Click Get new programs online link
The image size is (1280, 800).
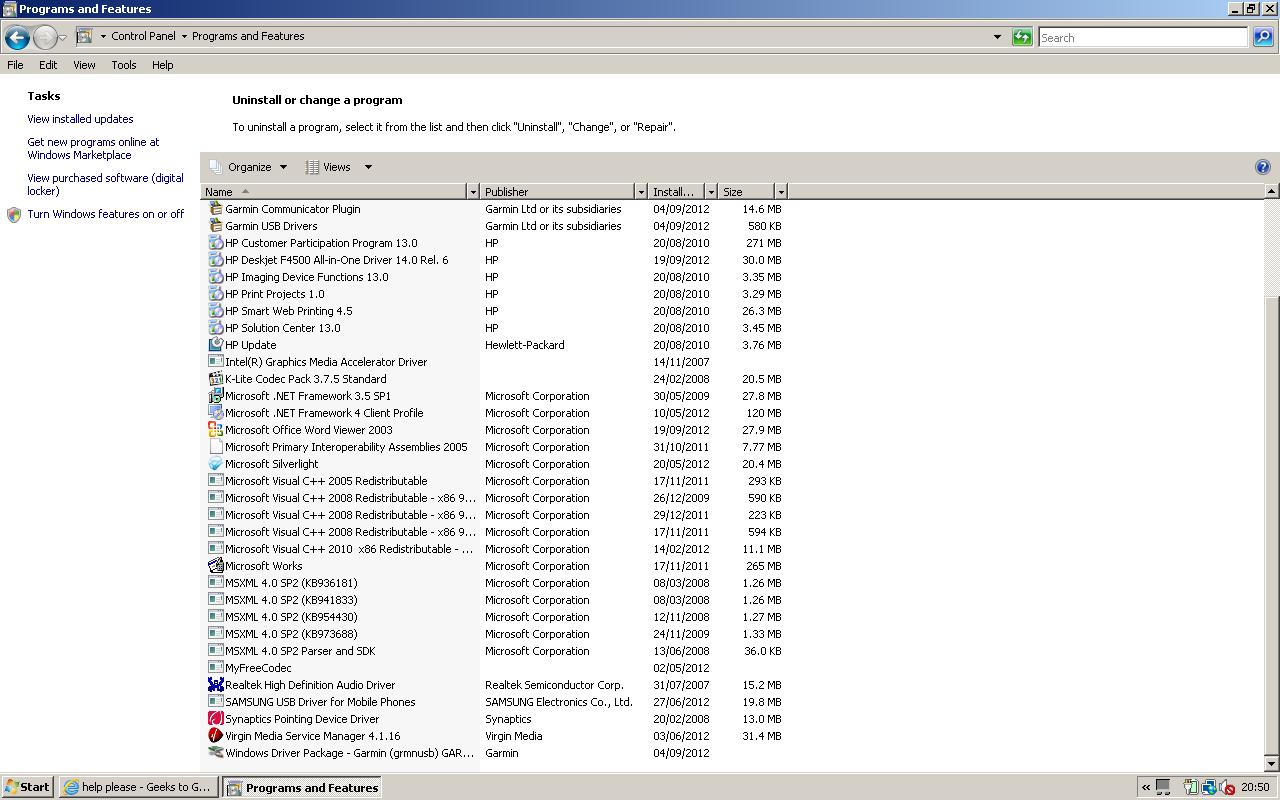pyautogui.click(x=93, y=149)
